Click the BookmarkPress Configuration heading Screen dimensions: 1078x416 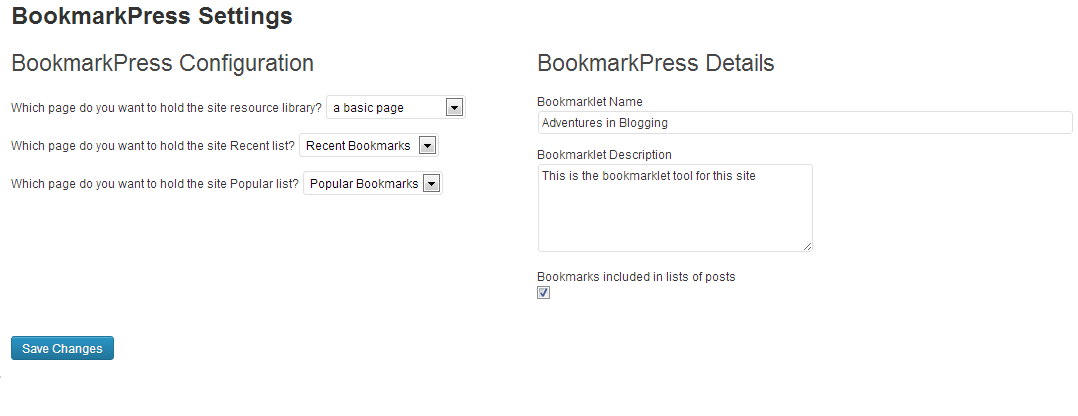click(x=163, y=63)
